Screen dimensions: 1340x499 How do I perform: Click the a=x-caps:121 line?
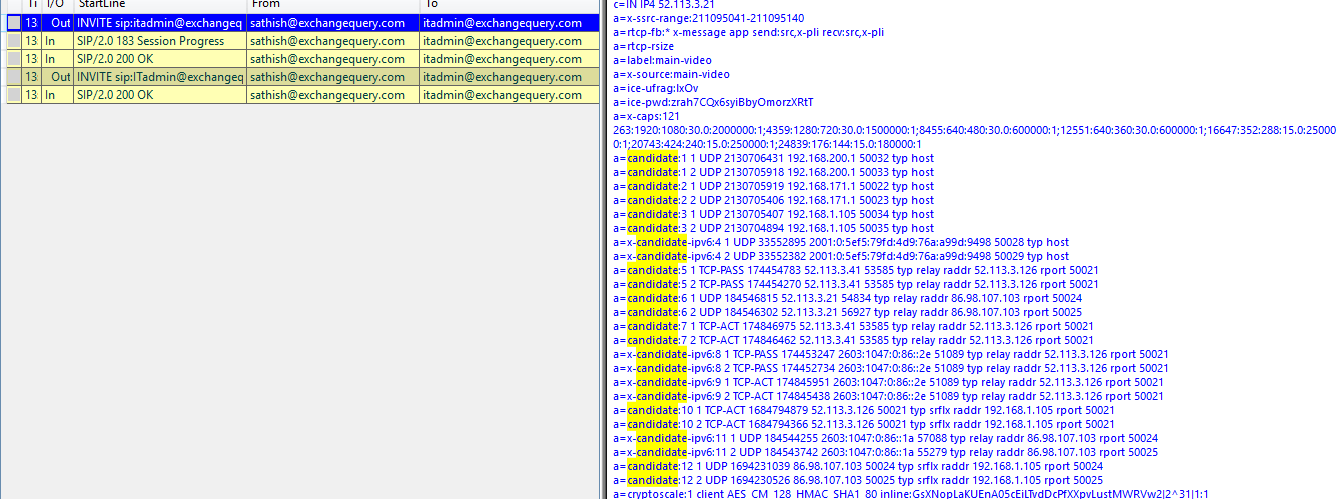[646, 116]
